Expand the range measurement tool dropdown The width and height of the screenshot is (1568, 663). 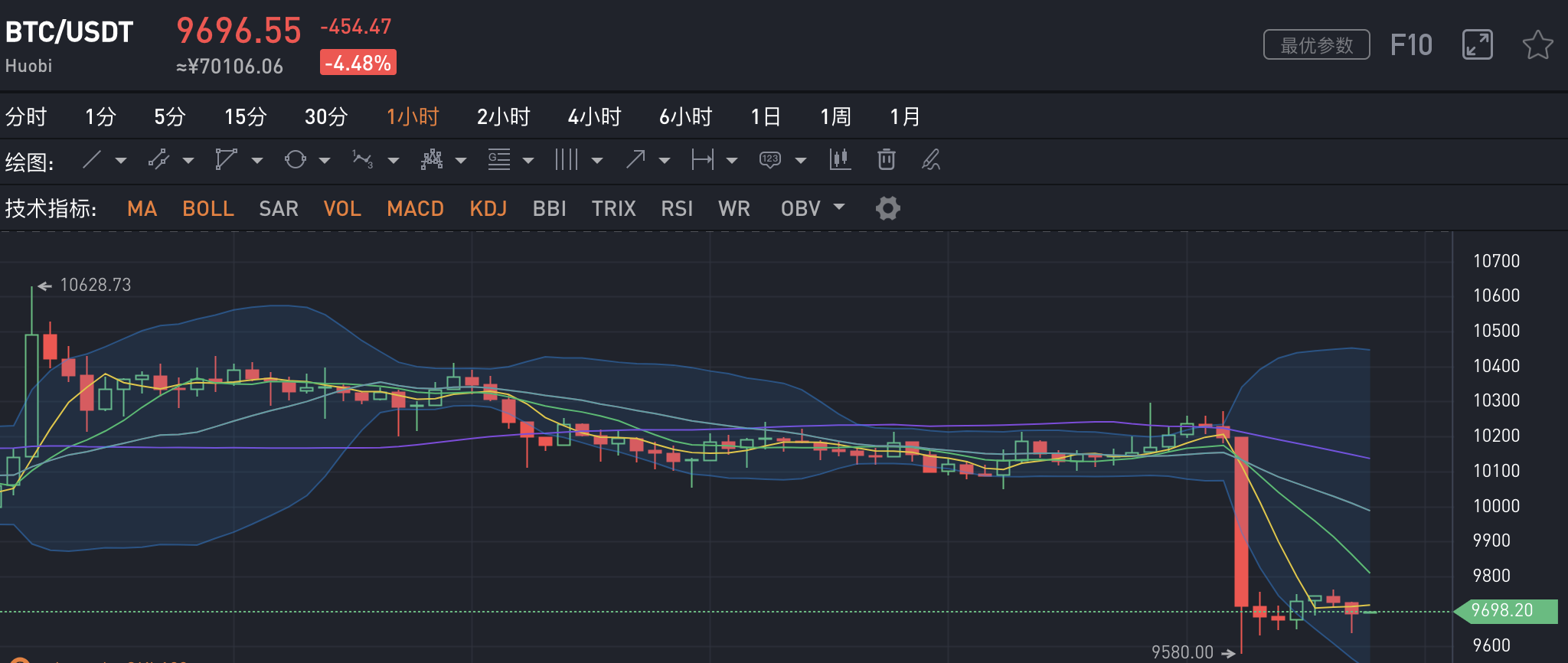point(732,161)
